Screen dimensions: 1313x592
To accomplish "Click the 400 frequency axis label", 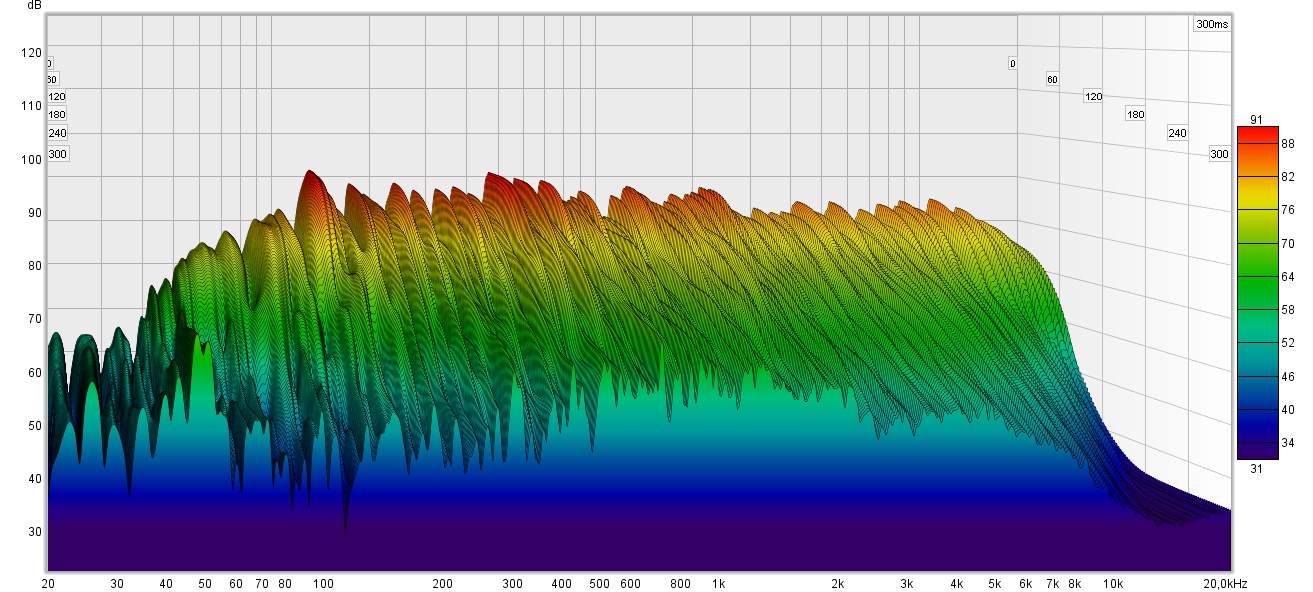I will pos(561,583).
